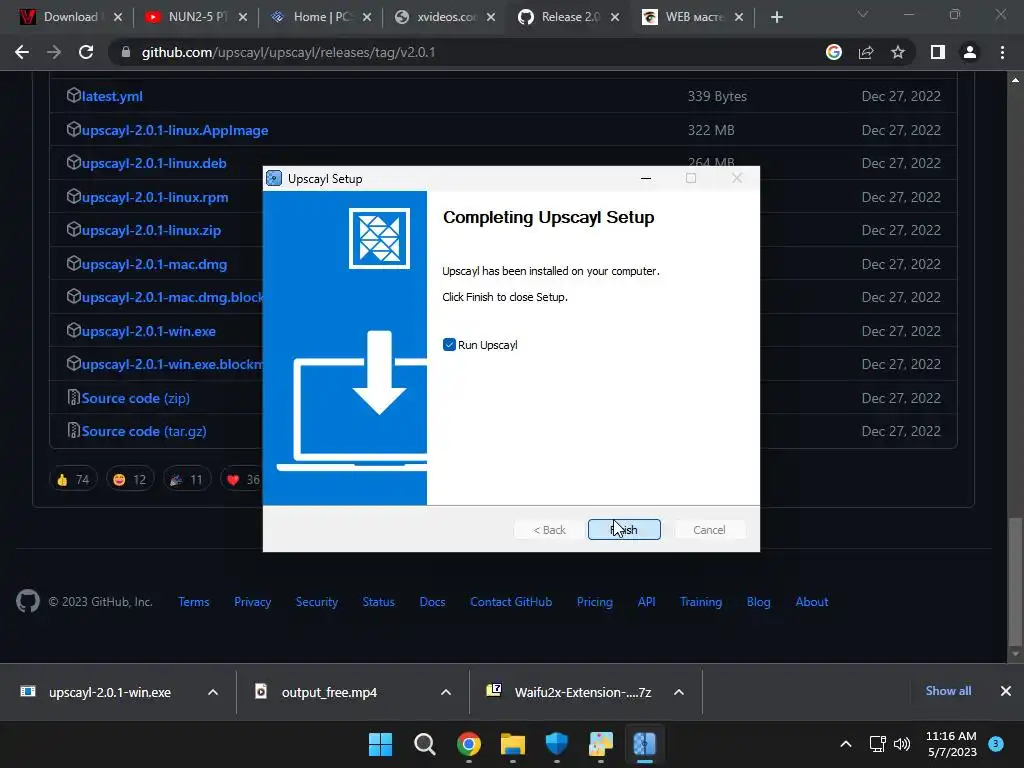Viewport: 1024px width, 768px height.
Task: Minimize the Upscayl Setup dialog
Action: coord(646,178)
